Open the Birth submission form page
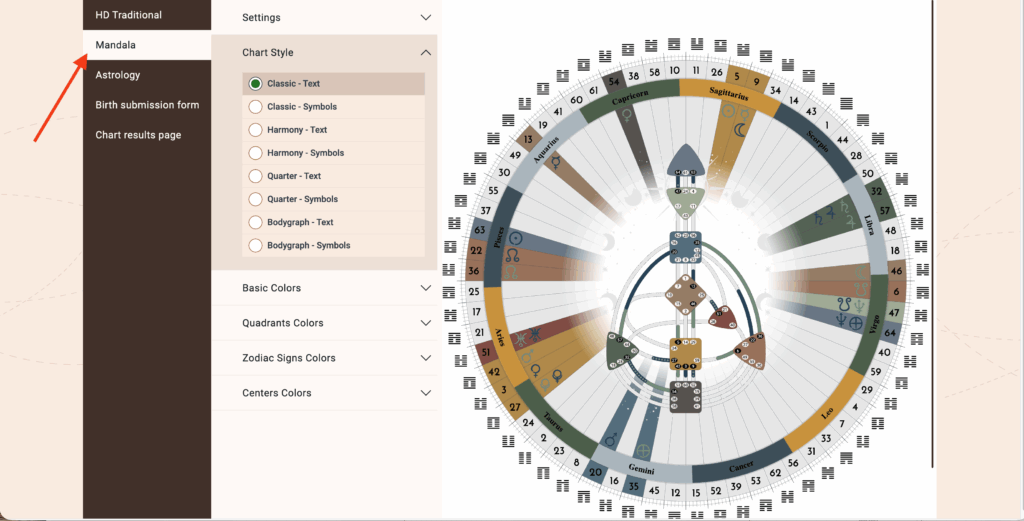 click(x=147, y=105)
